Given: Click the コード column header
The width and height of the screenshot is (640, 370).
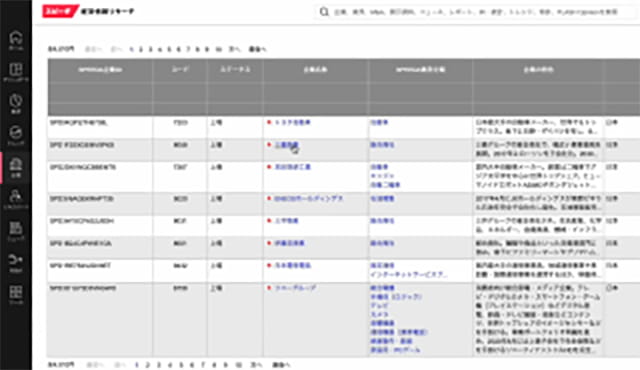Looking at the screenshot, I should point(180,70).
